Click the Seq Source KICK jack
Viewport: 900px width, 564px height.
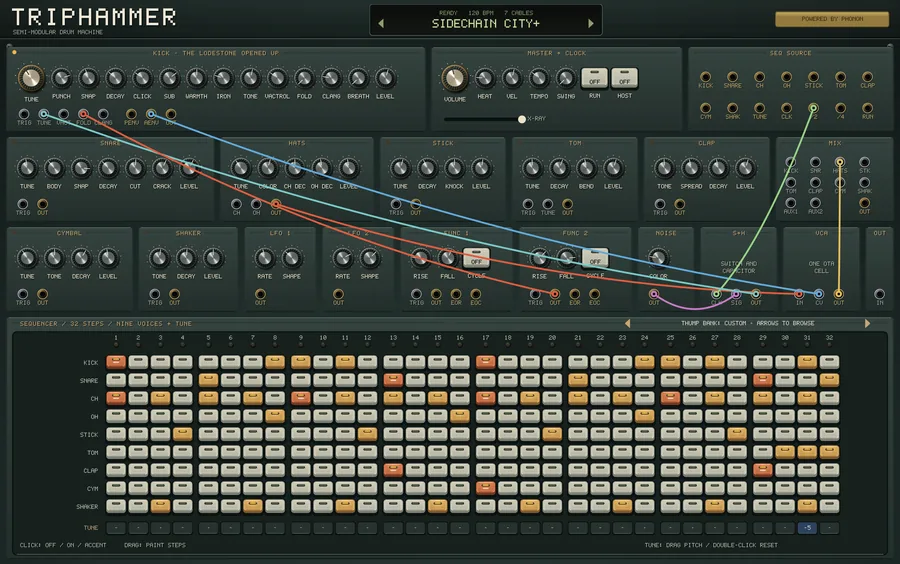(705, 76)
